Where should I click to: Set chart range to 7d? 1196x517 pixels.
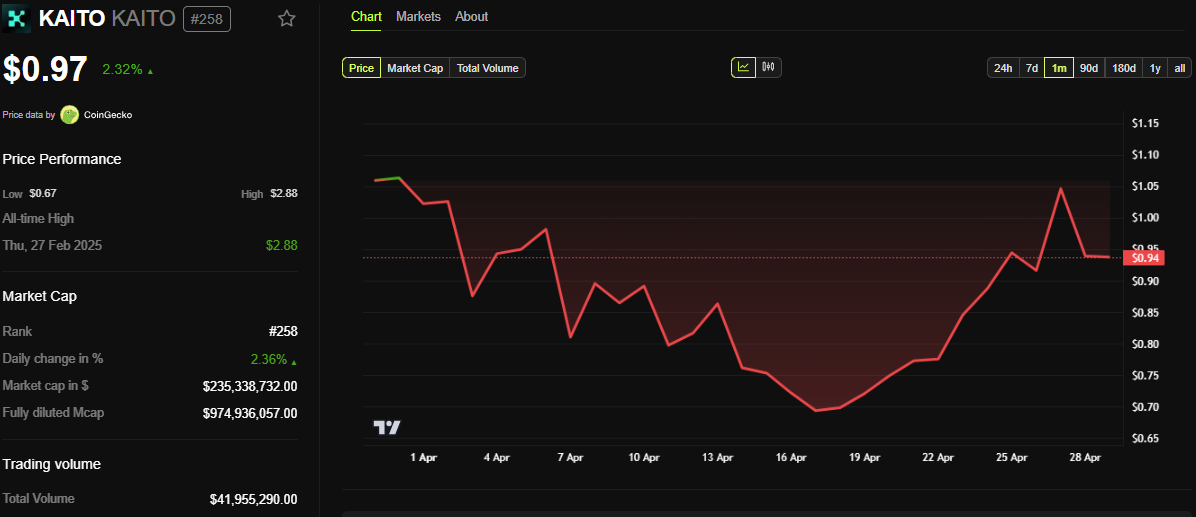pyautogui.click(x=1031, y=68)
